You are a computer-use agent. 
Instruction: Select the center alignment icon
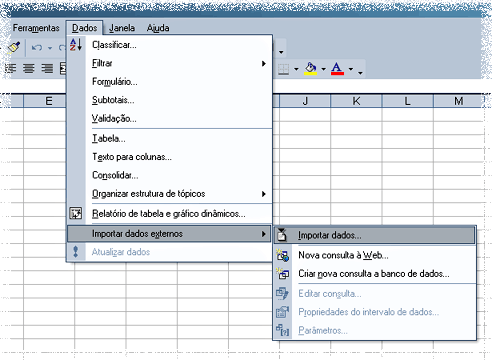pyautogui.click(x=29, y=69)
